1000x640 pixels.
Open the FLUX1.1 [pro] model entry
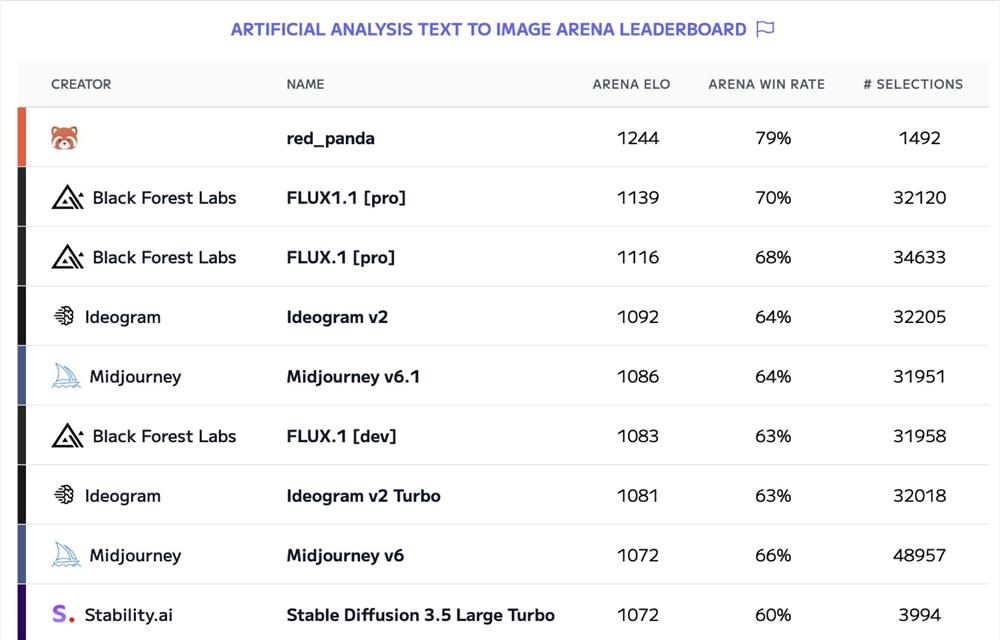click(346, 197)
